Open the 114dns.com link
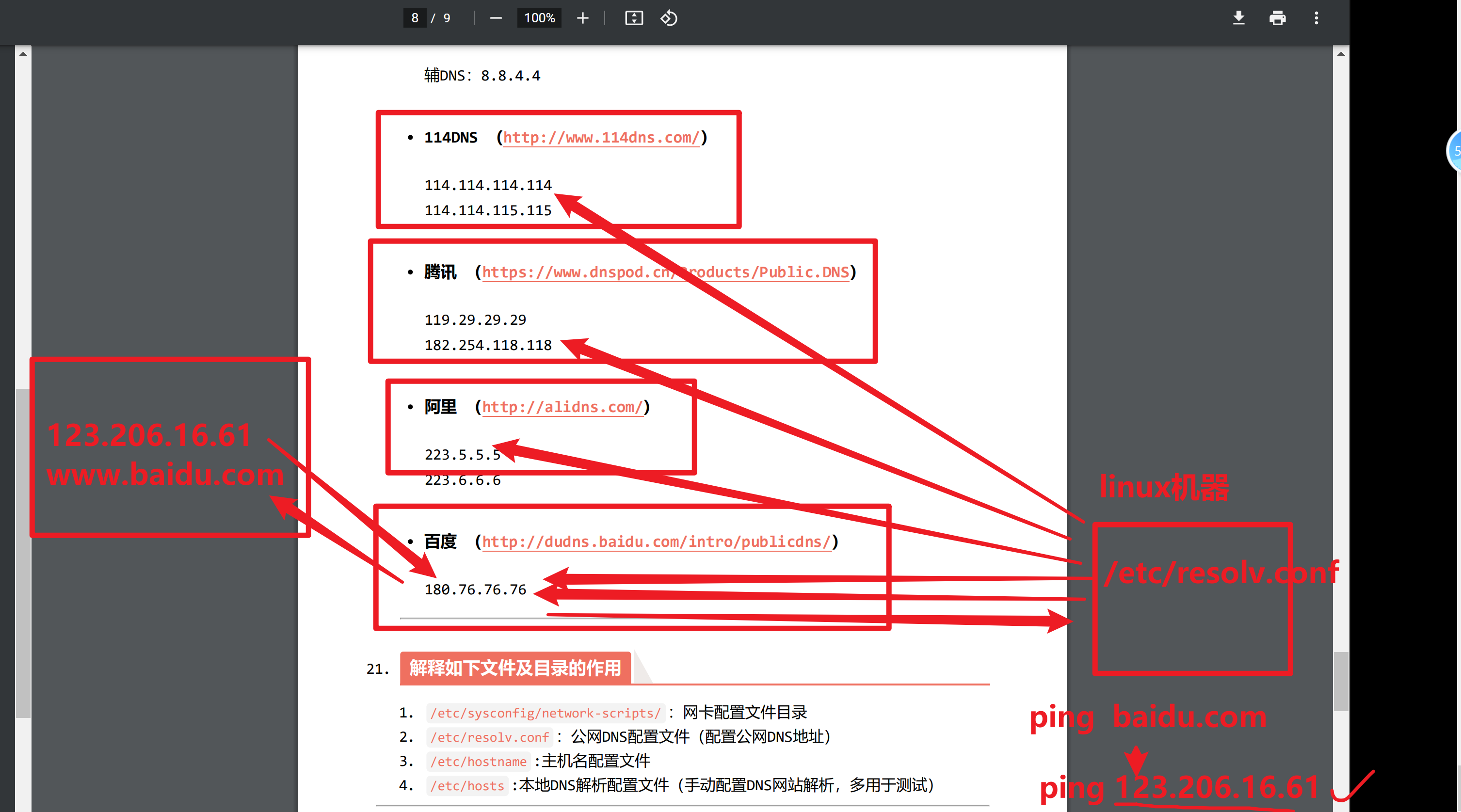 click(x=601, y=138)
